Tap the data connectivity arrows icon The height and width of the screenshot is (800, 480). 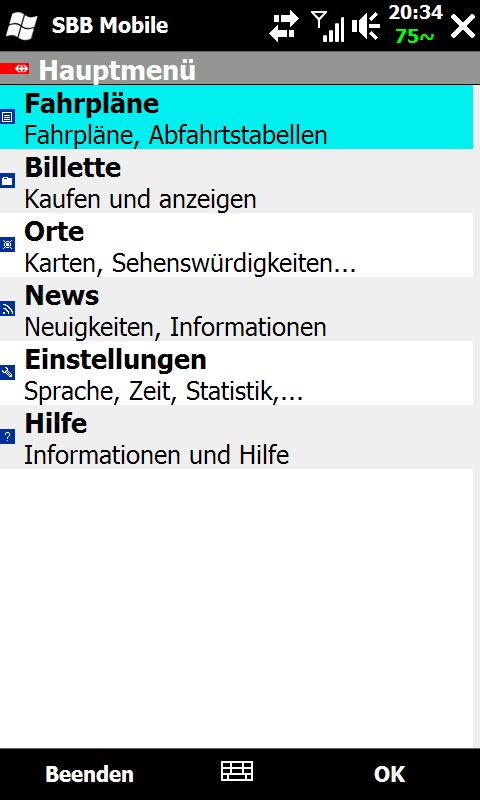point(284,27)
